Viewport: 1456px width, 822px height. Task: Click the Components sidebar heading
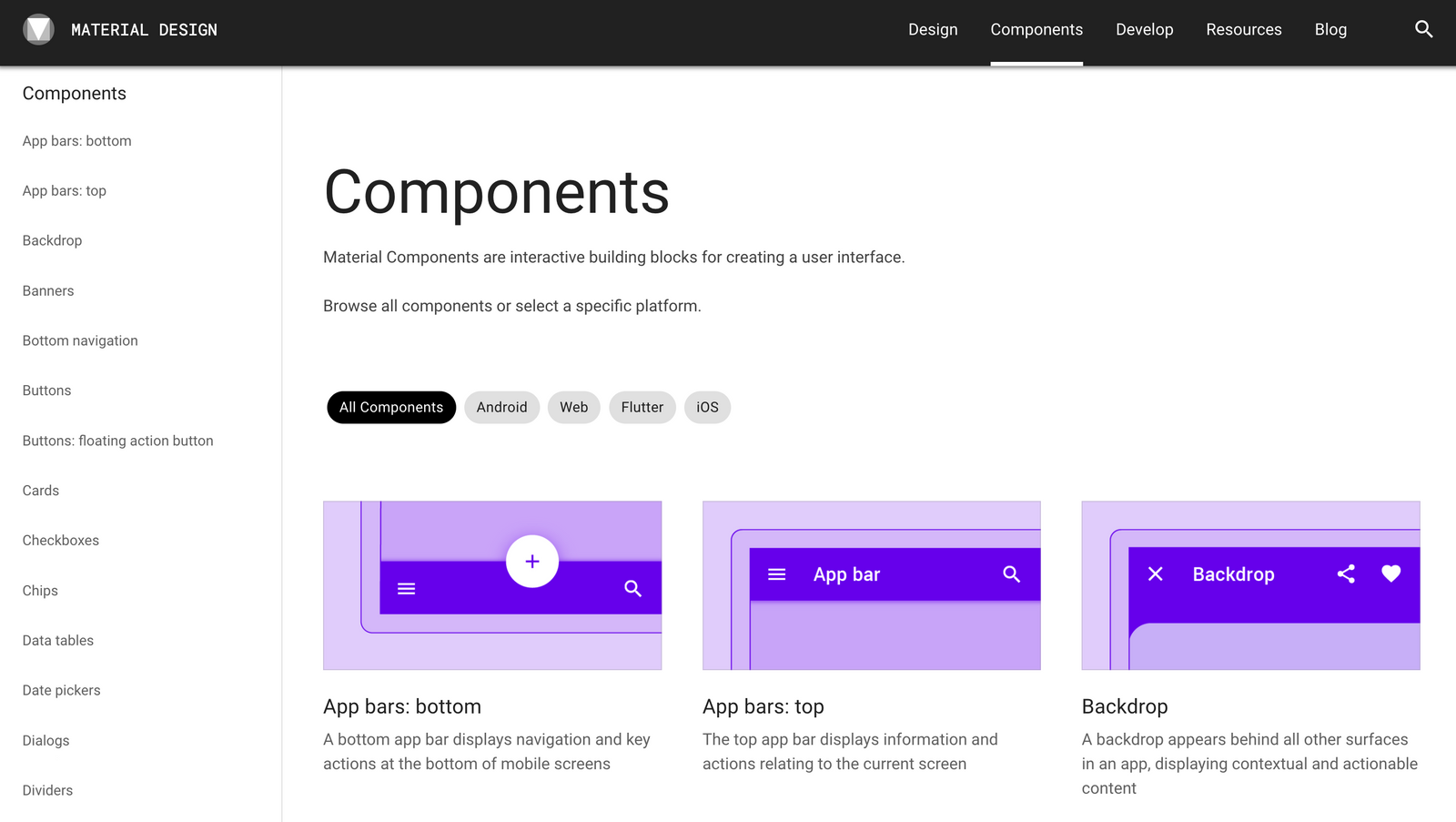[x=75, y=94]
